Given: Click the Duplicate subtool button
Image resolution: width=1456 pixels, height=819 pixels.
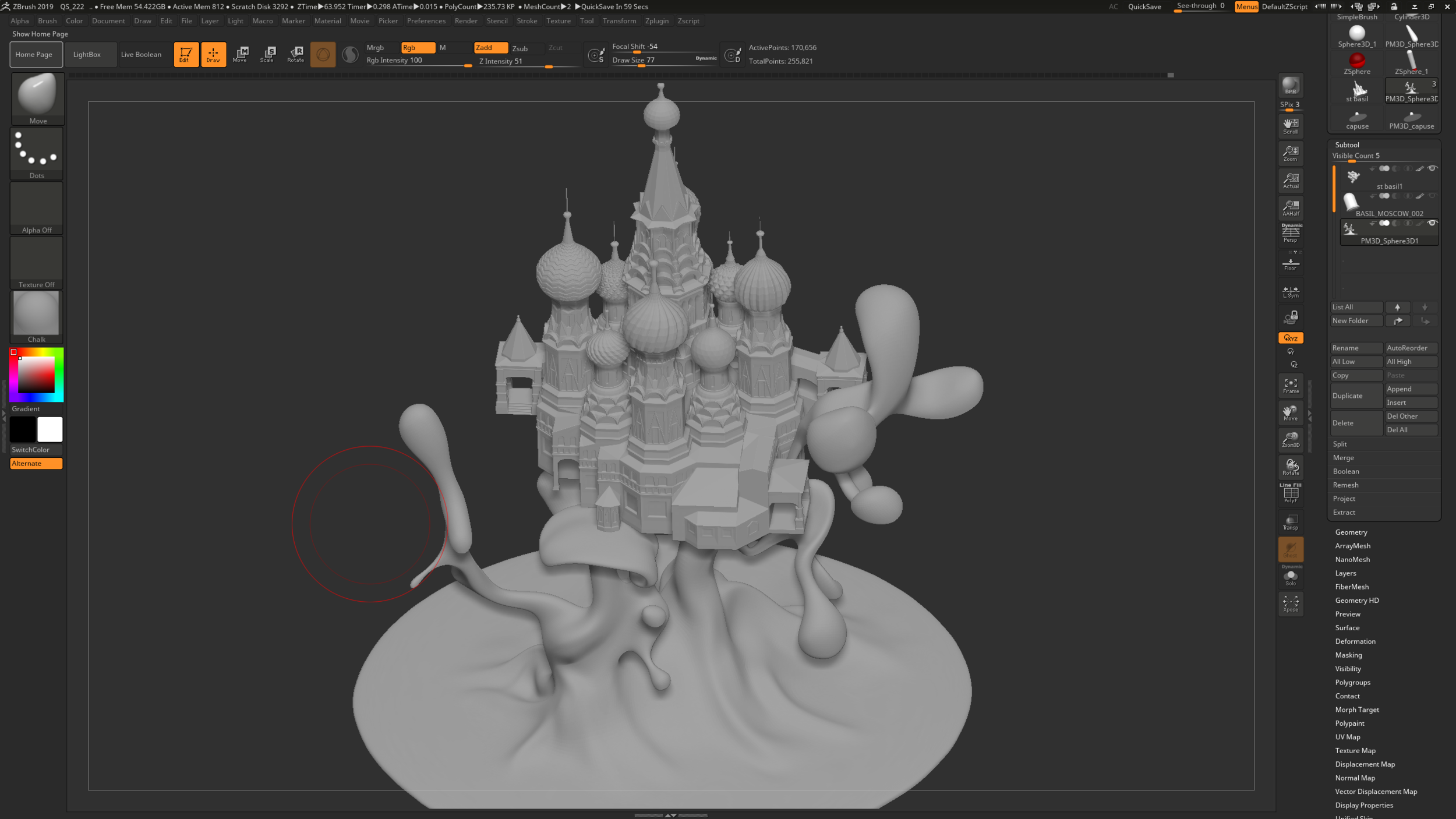Looking at the screenshot, I should (1356, 396).
